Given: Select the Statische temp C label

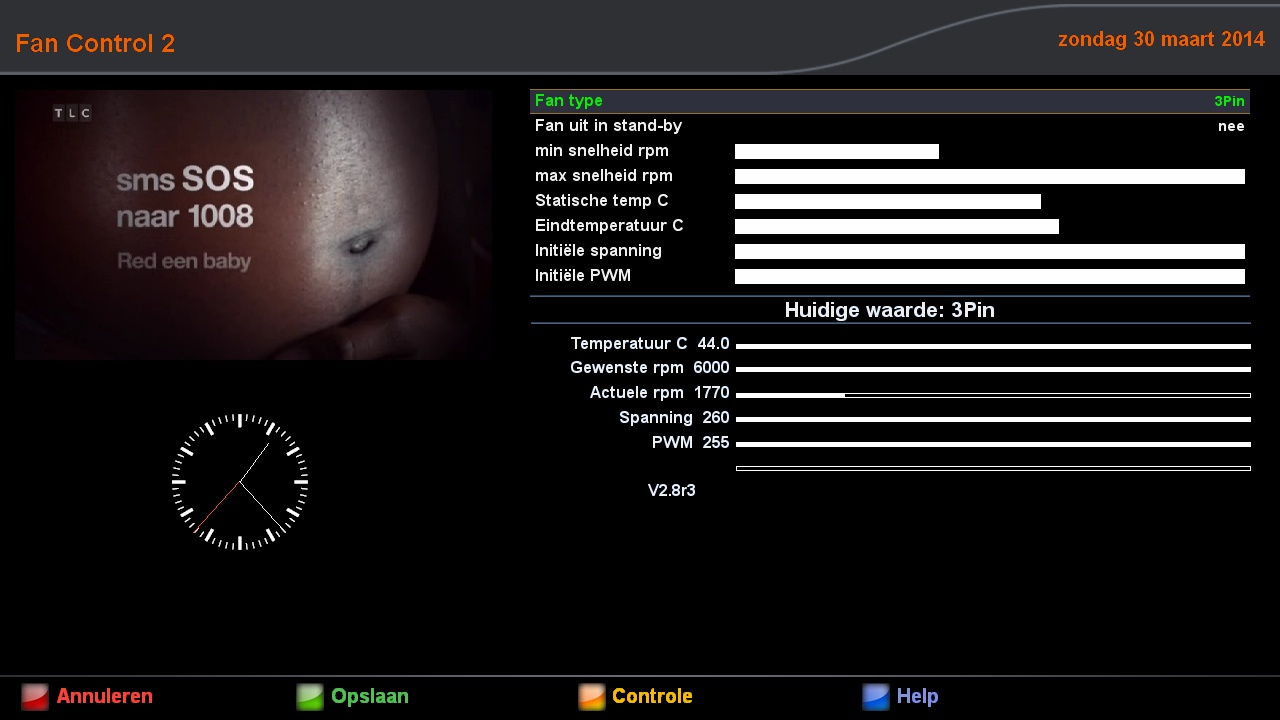Looking at the screenshot, I should tap(602, 201).
